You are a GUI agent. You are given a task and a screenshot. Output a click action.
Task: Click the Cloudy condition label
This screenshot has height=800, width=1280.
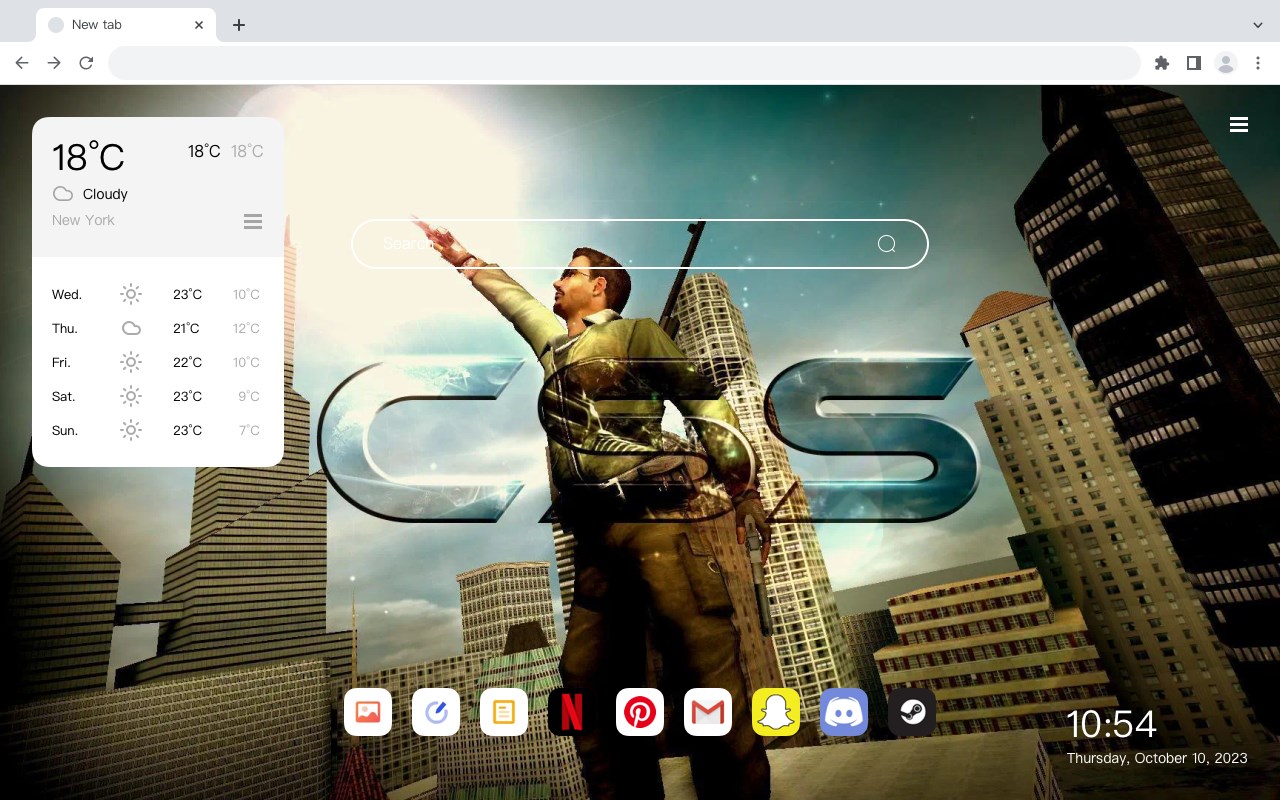coord(105,194)
